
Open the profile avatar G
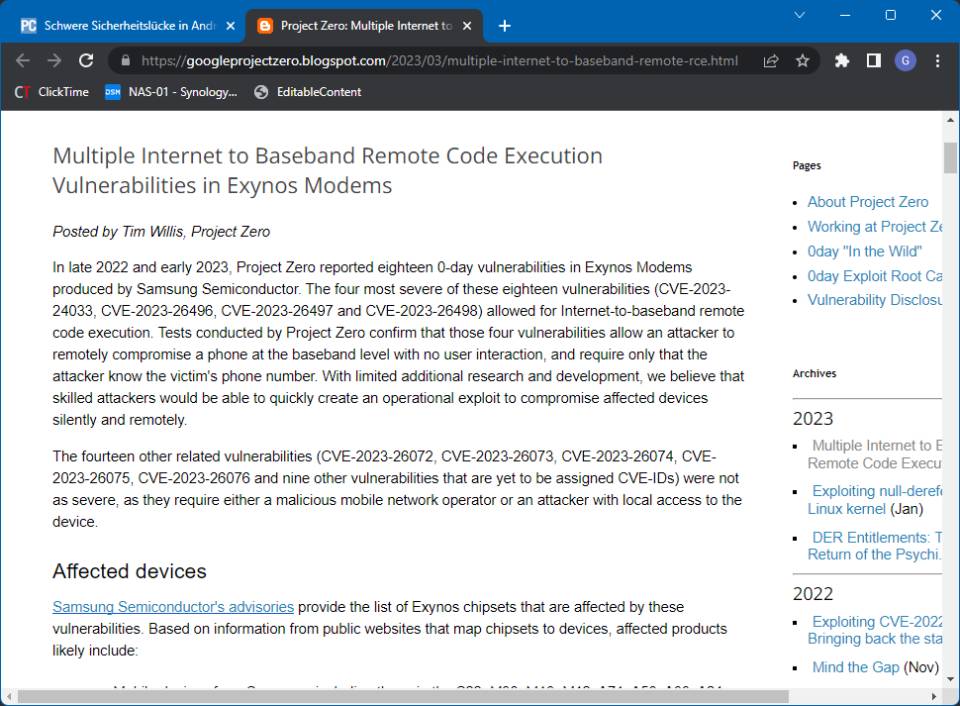tap(906, 61)
